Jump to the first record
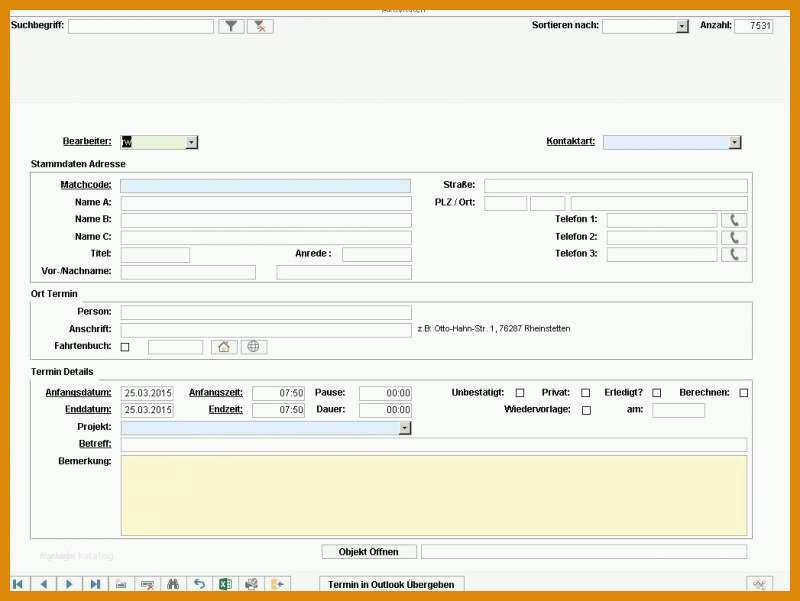 [18, 584]
